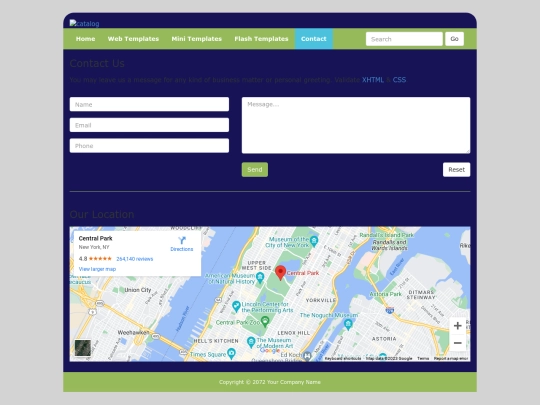Click the Ed Koch bridge marker
Image resolution: width=540 pixels, height=405 pixels.
coord(307,355)
